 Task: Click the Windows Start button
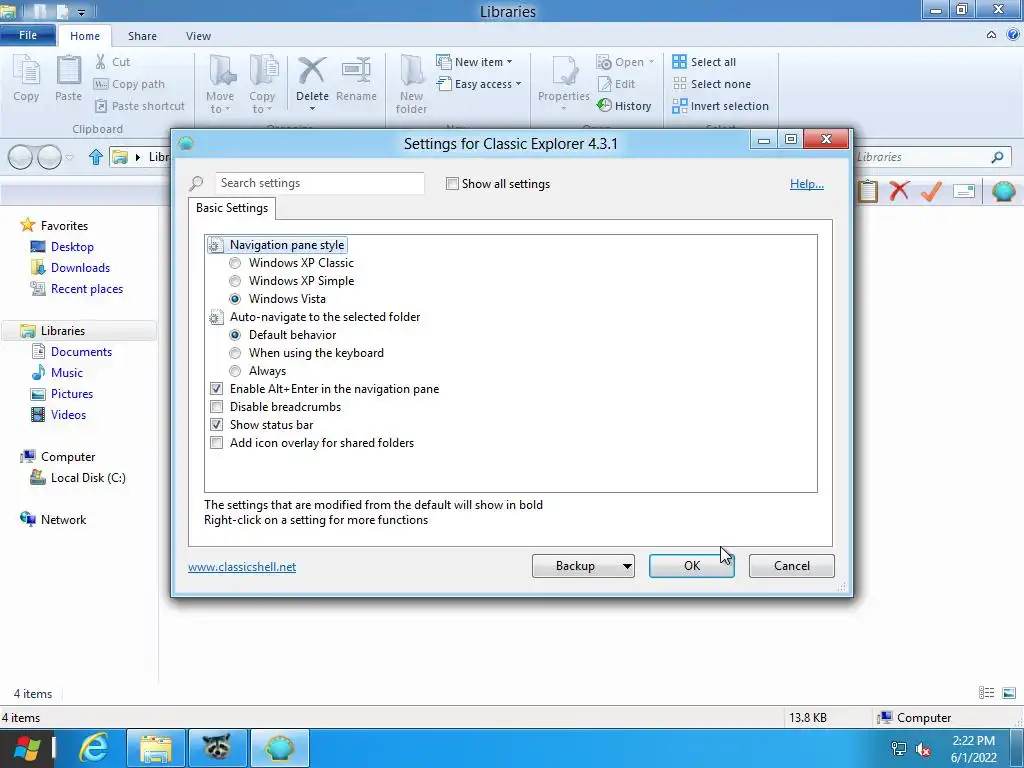pyautogui.click(x=27, y=748)
